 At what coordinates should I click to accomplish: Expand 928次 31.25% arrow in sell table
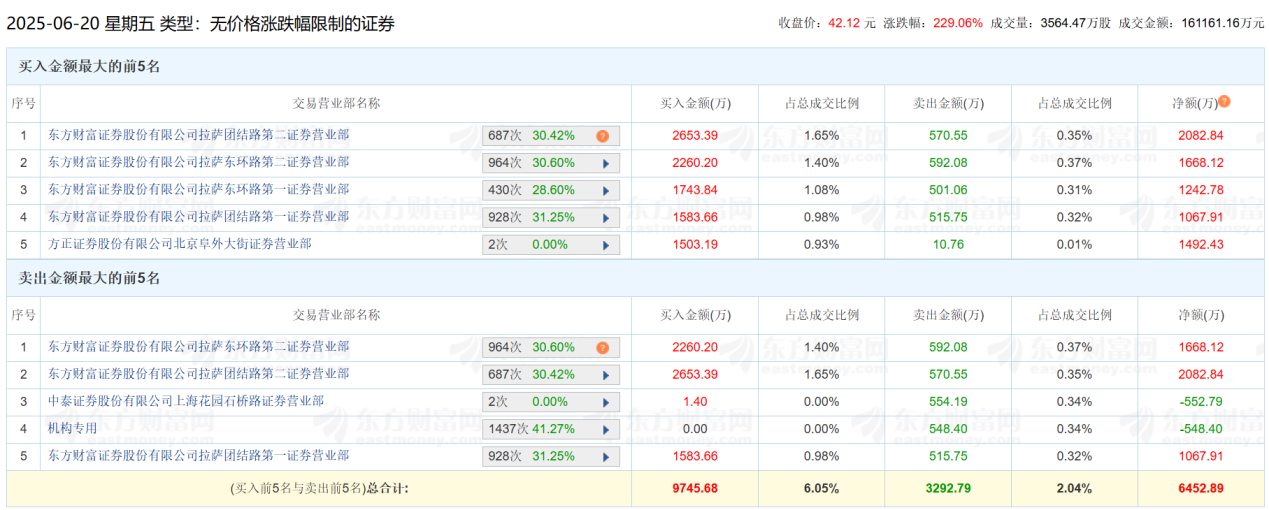pyautogui.click(x=604, y=456)
